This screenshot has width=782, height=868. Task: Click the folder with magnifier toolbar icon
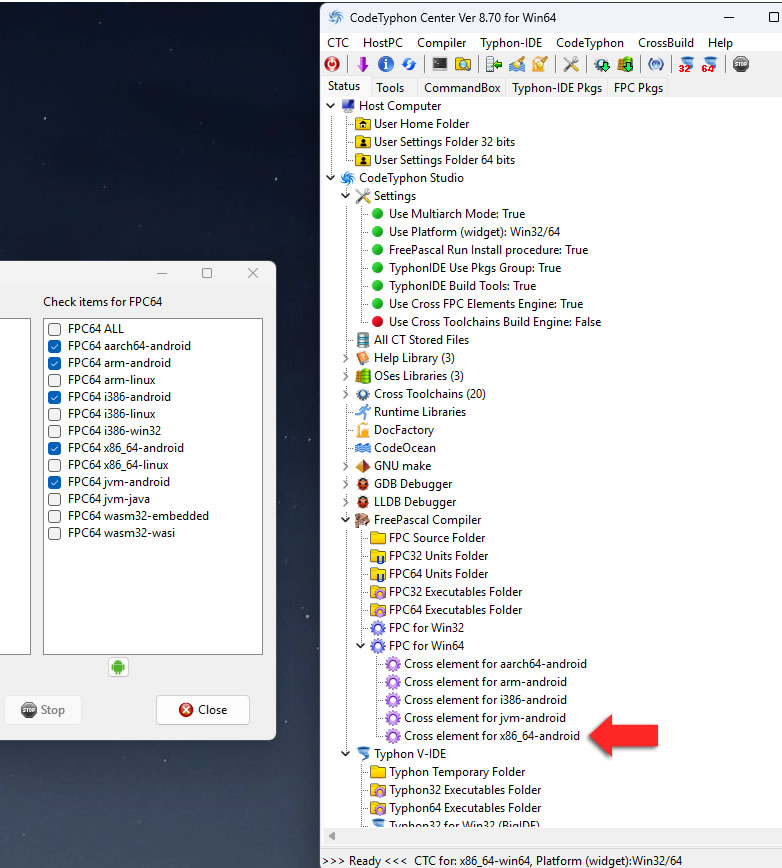click(x=463, y=64)
